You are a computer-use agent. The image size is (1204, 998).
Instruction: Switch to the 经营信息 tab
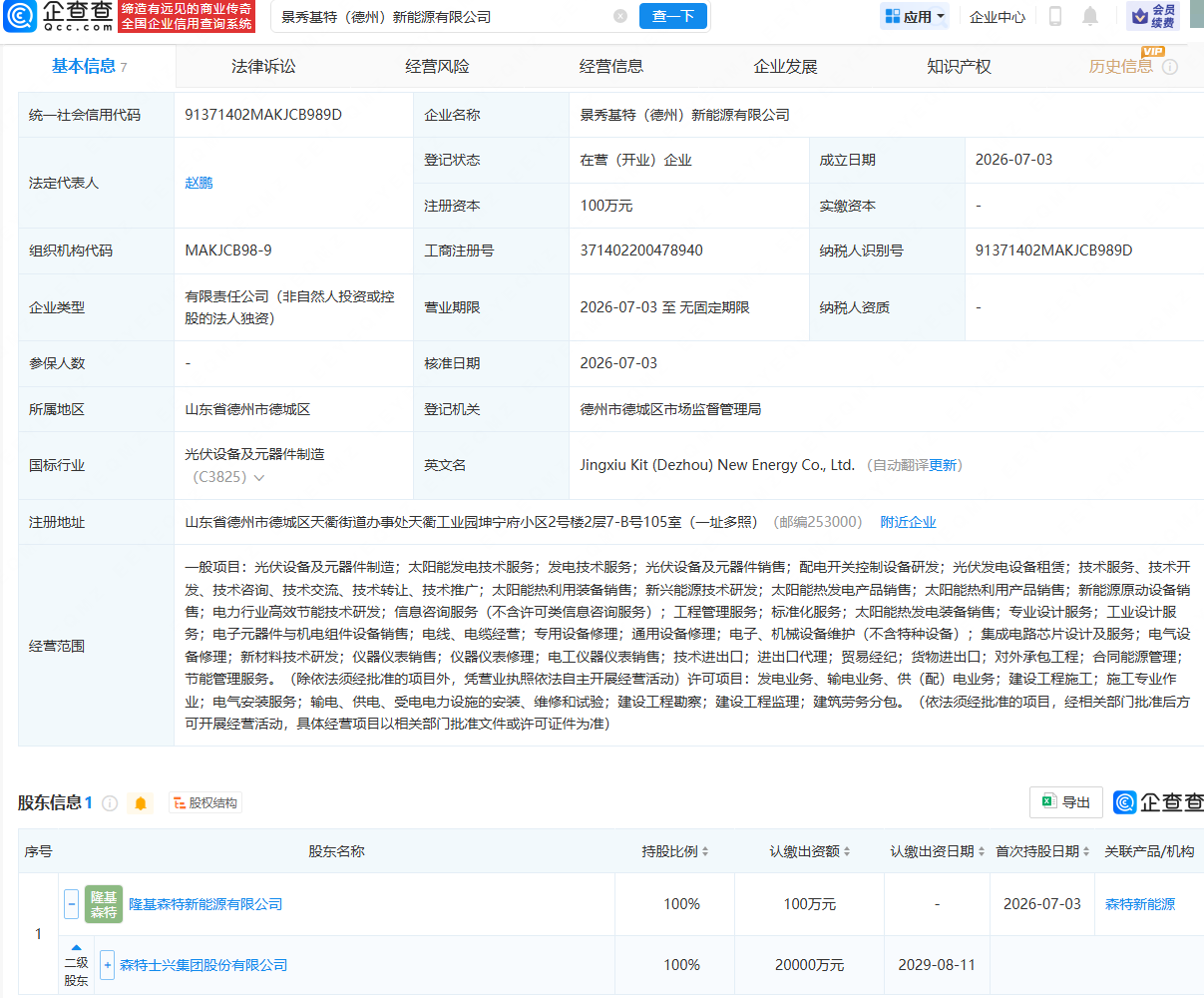(x=611, y=67)
